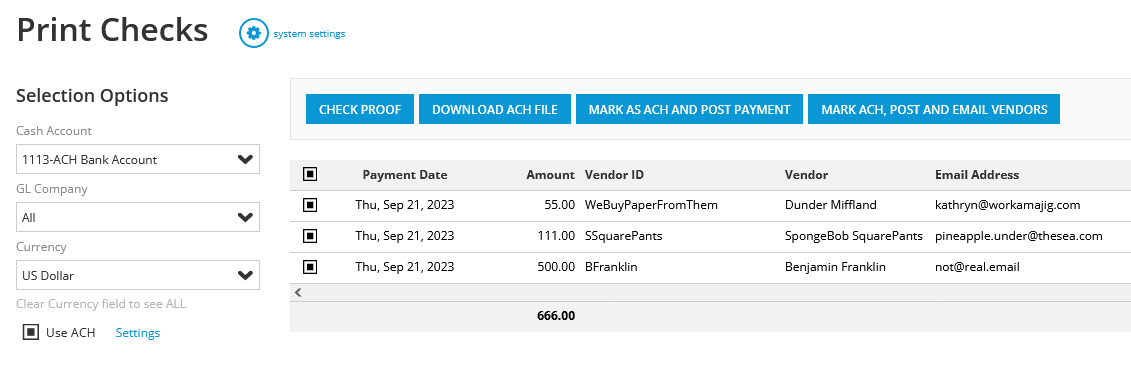Click the 666.00 total amount
The width and height of the screenshot is (1131, 388).
point(556,315)
